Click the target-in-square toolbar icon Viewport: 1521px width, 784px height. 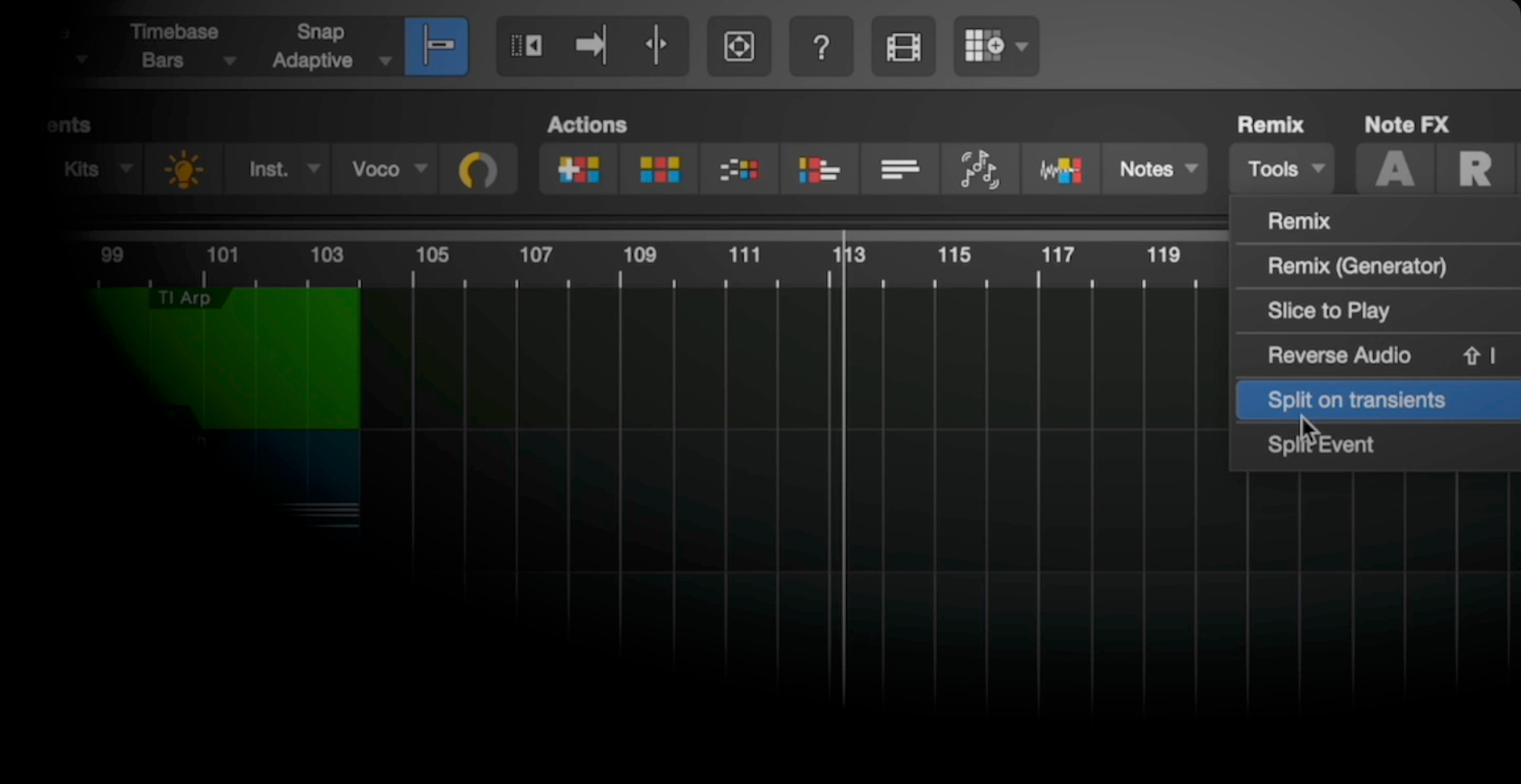[738, 48]
